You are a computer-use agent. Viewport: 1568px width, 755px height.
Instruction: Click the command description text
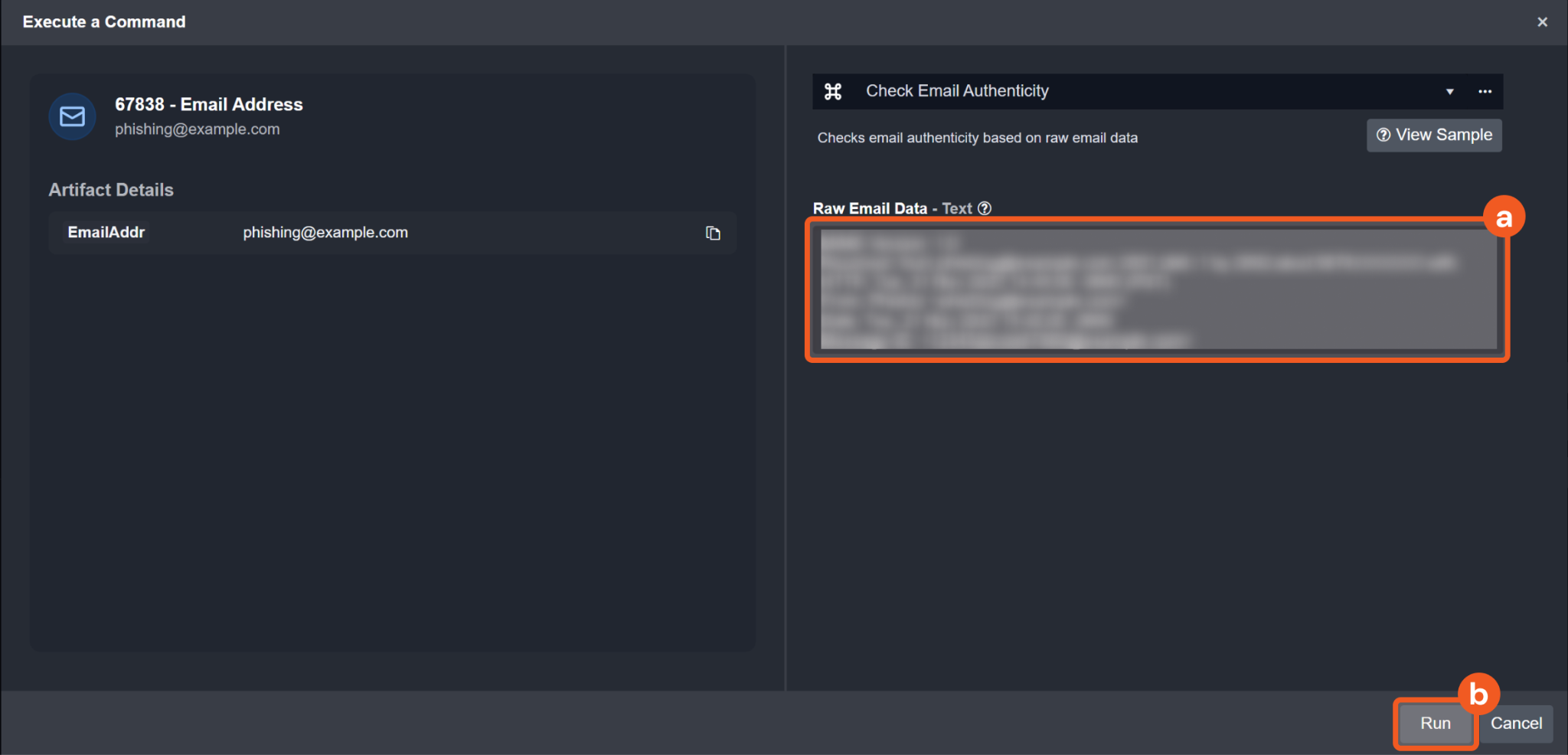coord(977,138)
